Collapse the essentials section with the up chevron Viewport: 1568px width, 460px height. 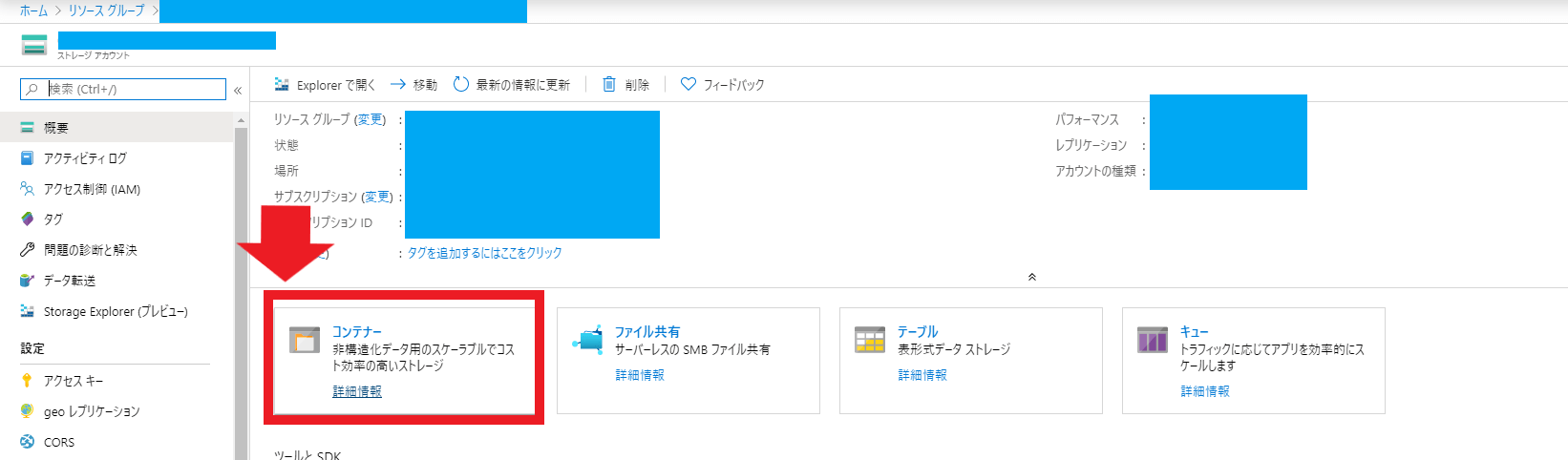1031,277
